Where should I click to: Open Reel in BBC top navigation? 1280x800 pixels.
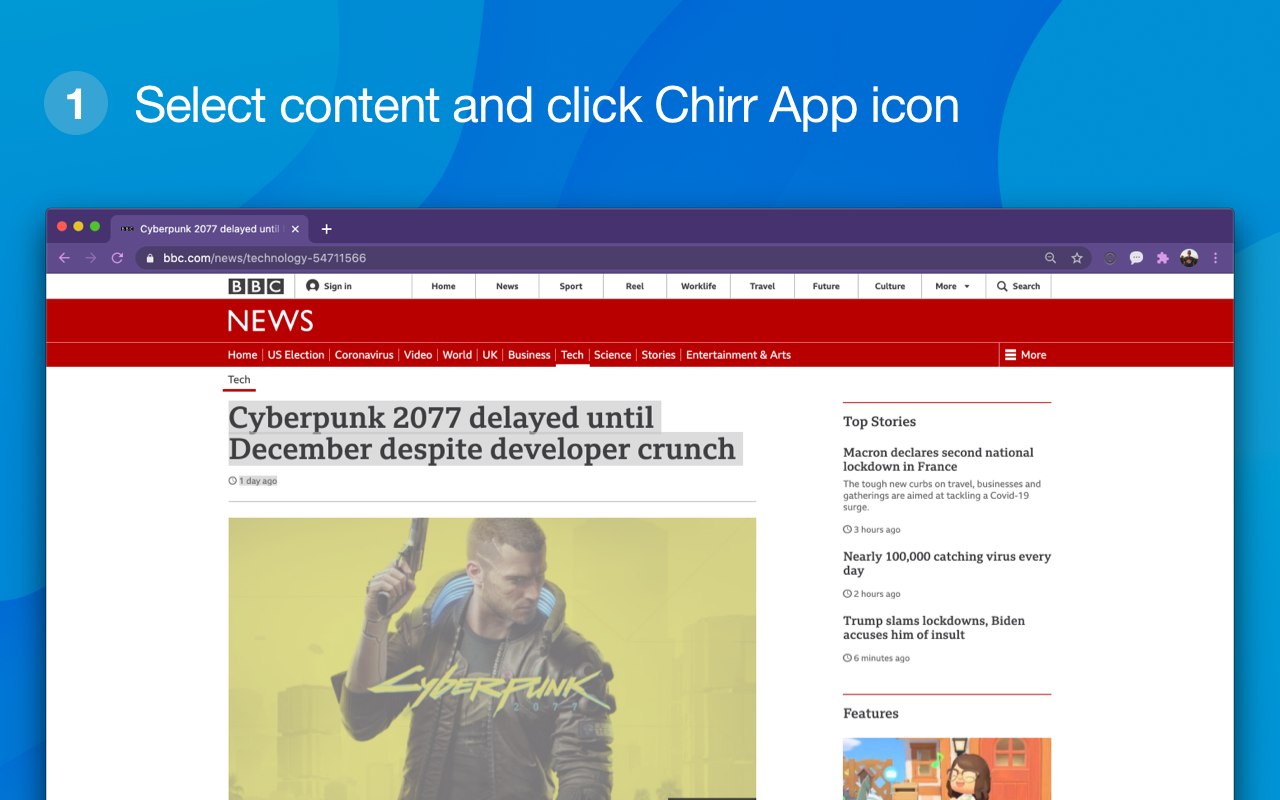[635, 286]
